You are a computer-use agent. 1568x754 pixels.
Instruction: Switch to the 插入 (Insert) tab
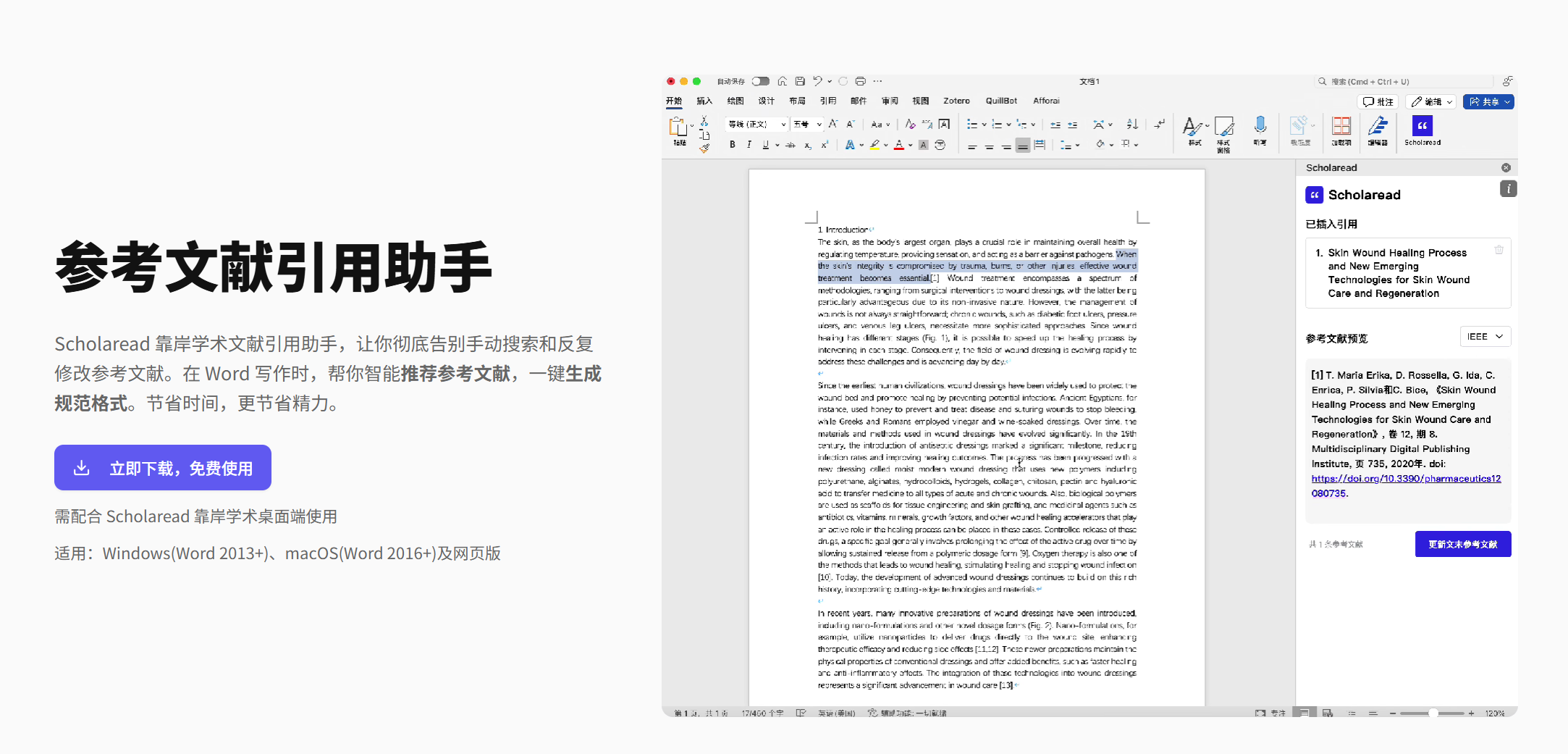click(704, 101)
